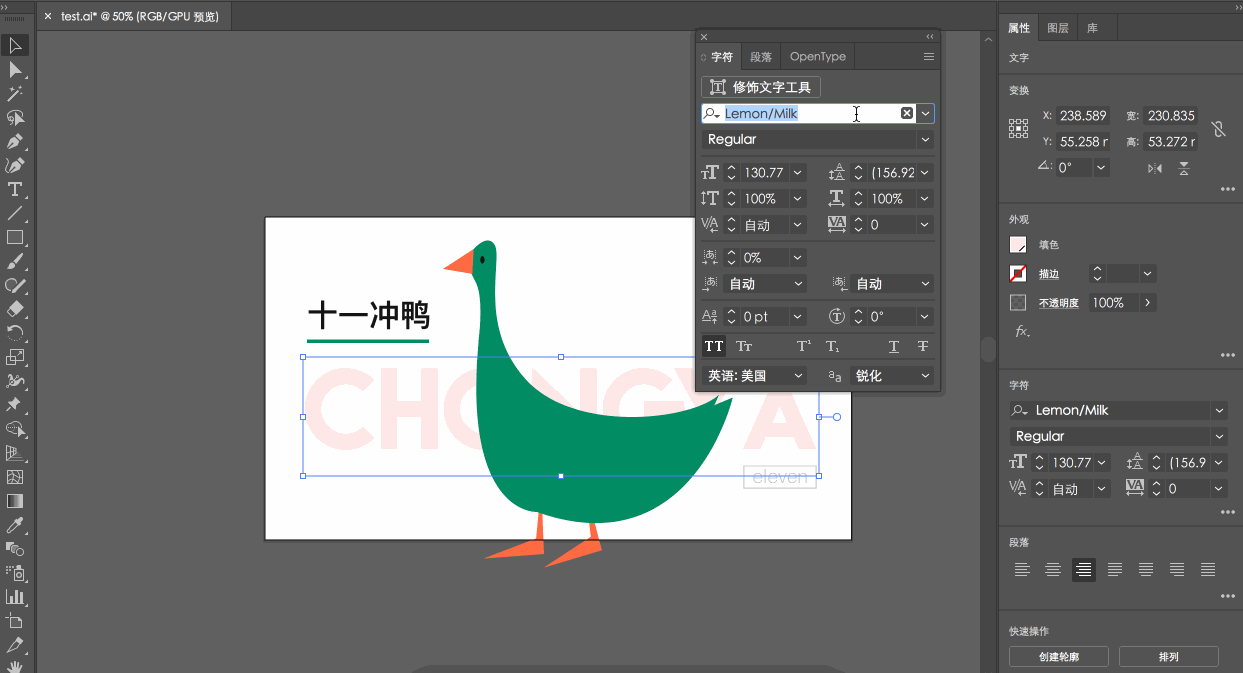This screenshot has height=673, width=1243.
Task: Select the Selection tool arrow
Action: click(16, 45)
